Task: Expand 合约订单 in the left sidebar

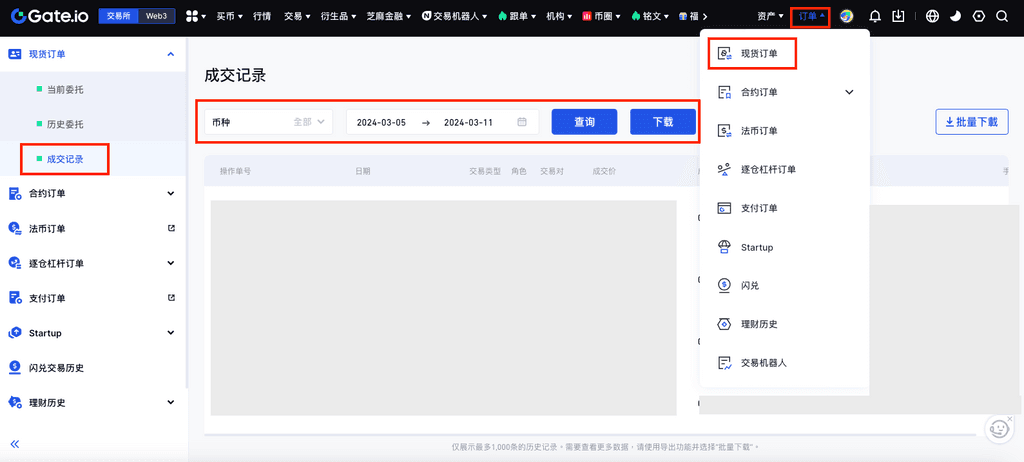Action: click(x=92, y=193)
